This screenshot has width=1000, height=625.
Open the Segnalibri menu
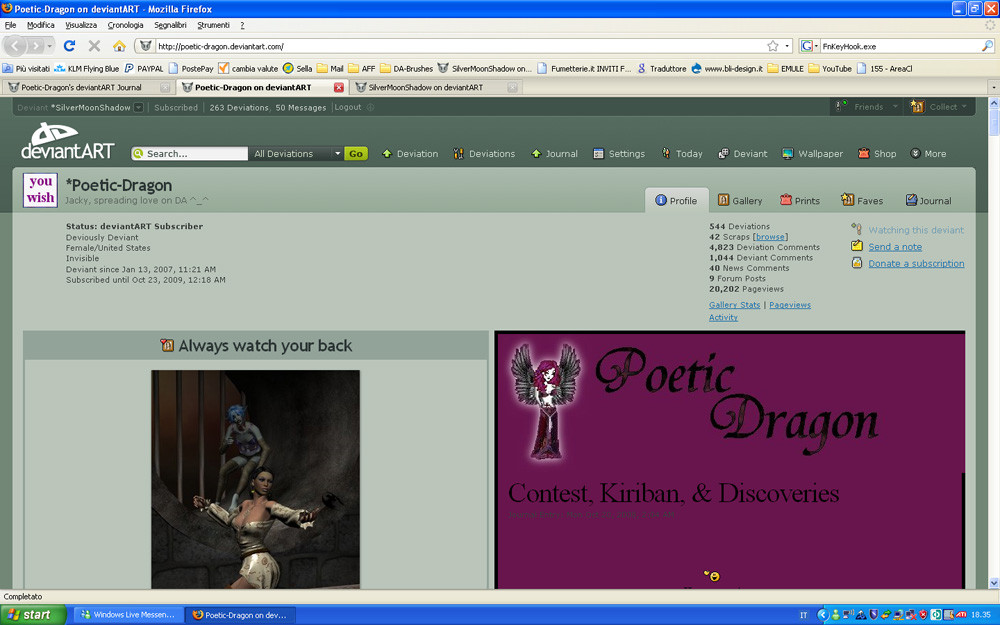170,25
